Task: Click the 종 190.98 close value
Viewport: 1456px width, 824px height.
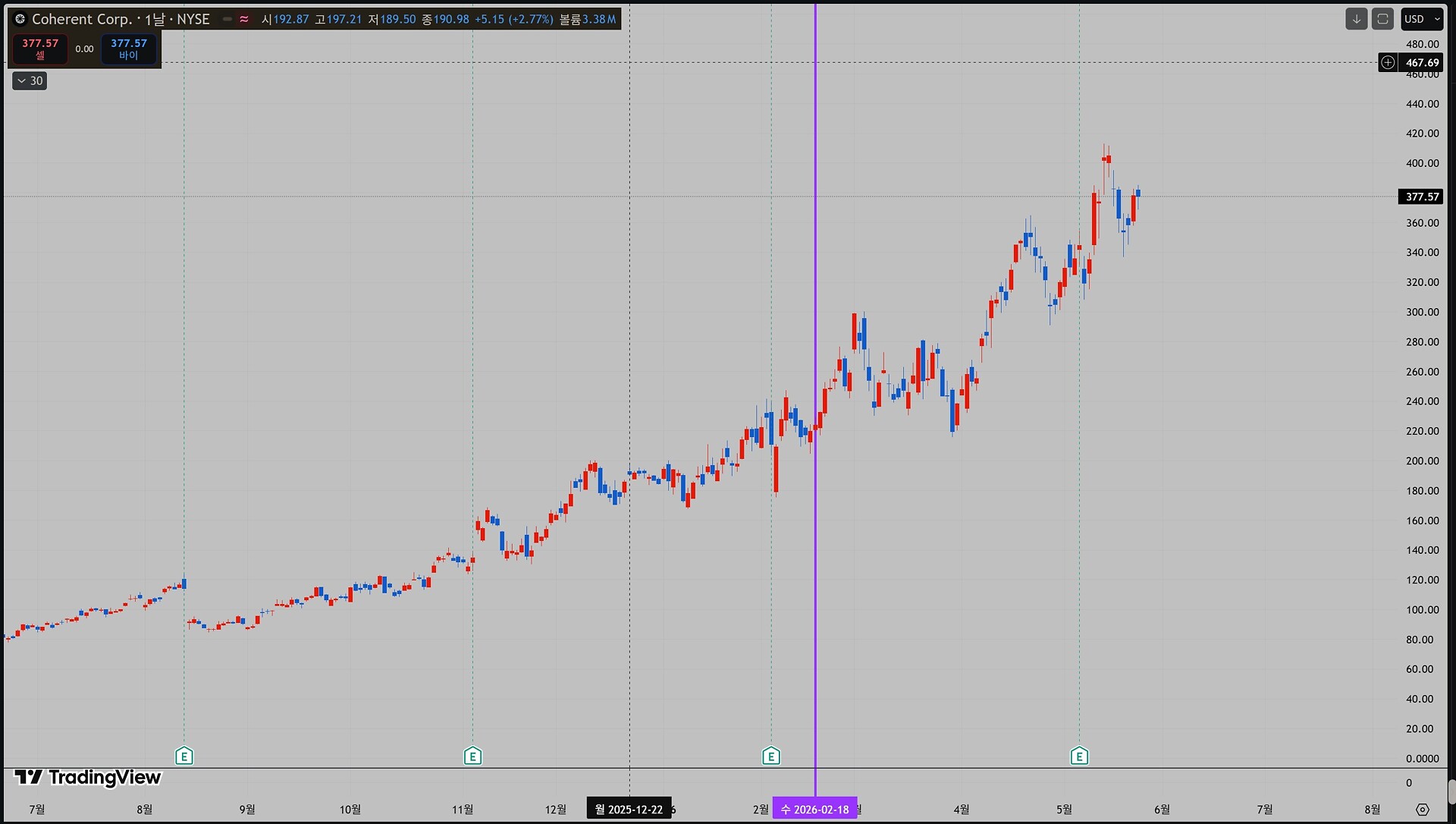Action: [445, 19]
